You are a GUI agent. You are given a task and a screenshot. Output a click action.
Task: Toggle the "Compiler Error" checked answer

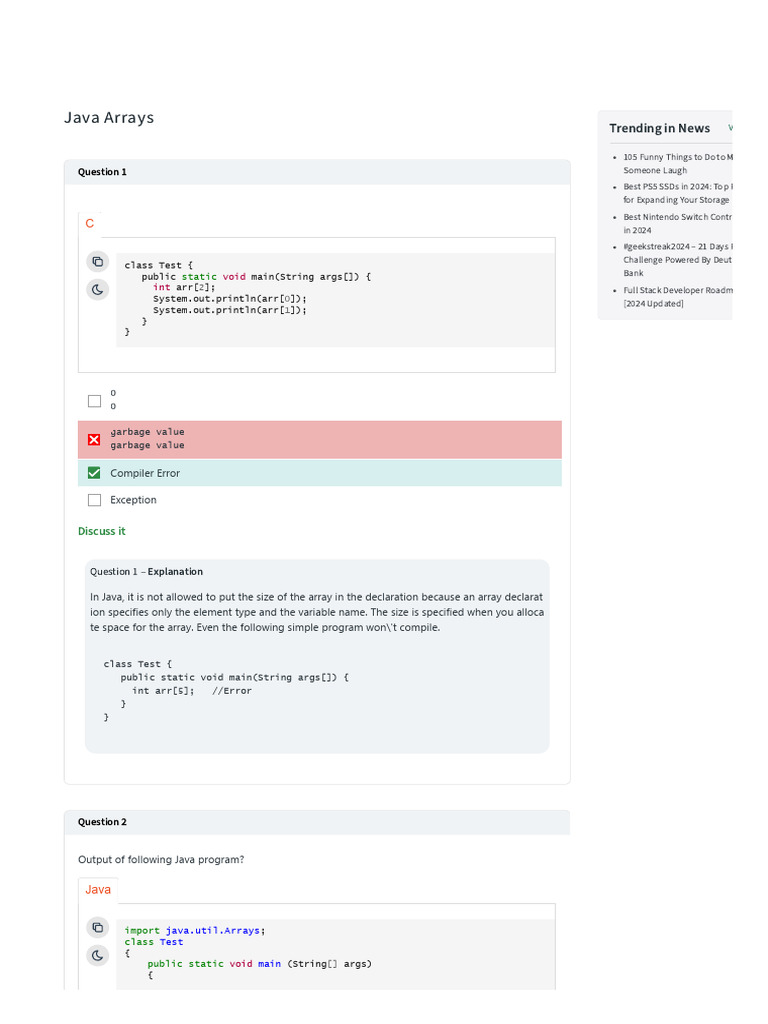click(x=95, y=473)
